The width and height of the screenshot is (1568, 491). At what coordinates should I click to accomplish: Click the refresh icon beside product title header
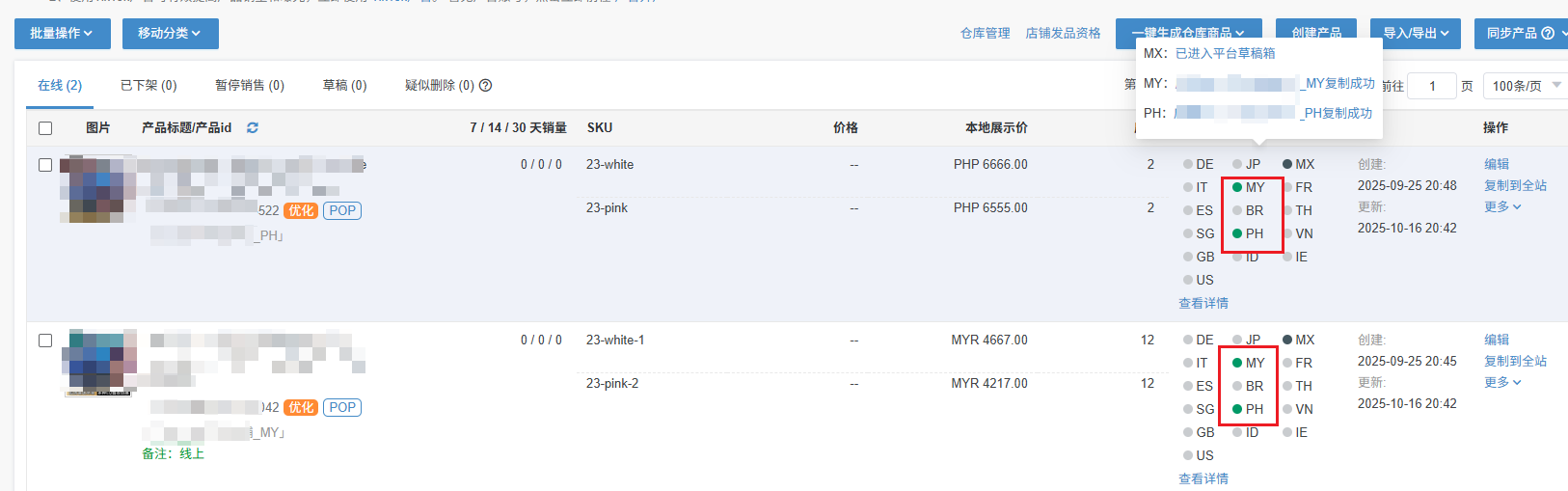(x=253, y=127)
